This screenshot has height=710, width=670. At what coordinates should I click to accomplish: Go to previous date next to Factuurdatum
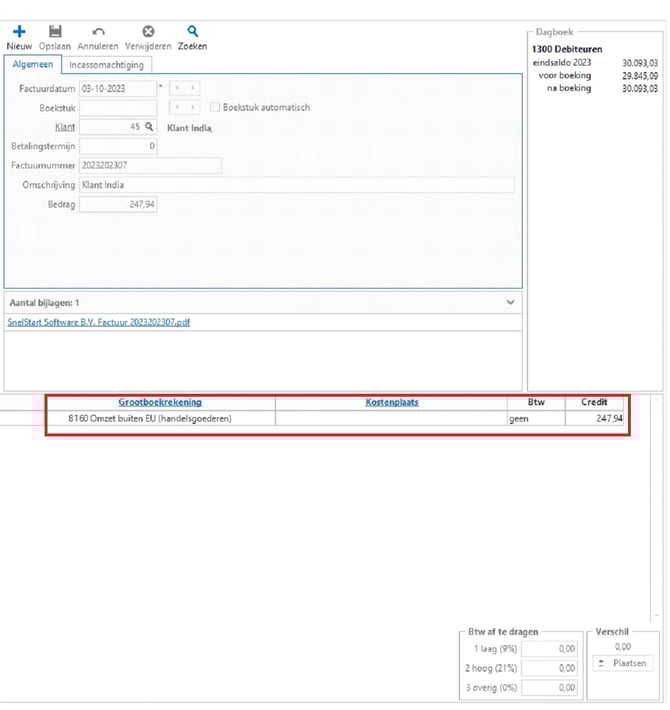pyautogui.click(x=177, y=89)
